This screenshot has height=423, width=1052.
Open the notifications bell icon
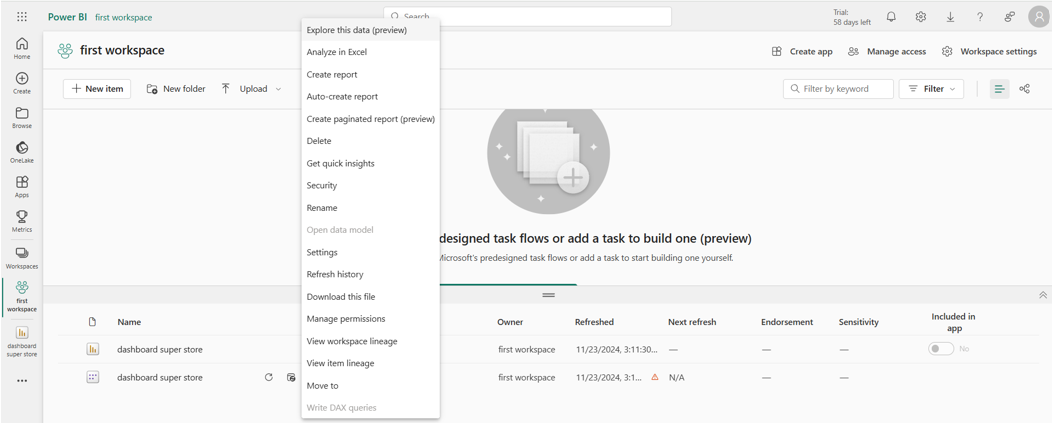[891, 17]
